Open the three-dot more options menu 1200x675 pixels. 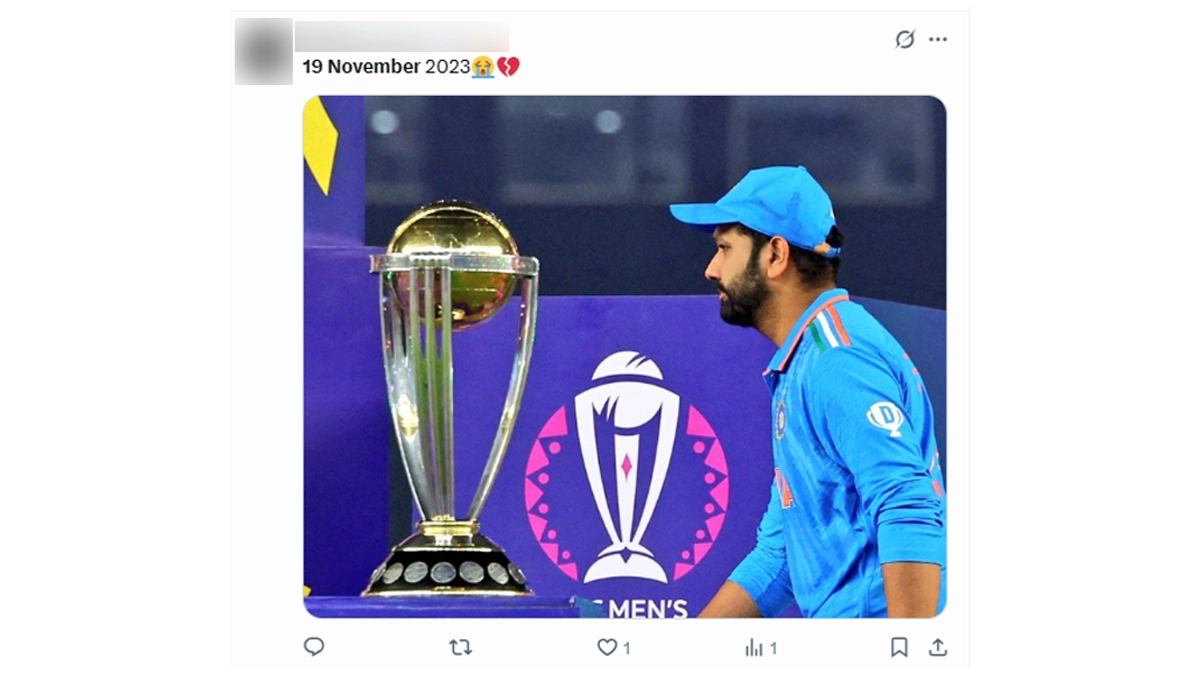tap(937, 39)
